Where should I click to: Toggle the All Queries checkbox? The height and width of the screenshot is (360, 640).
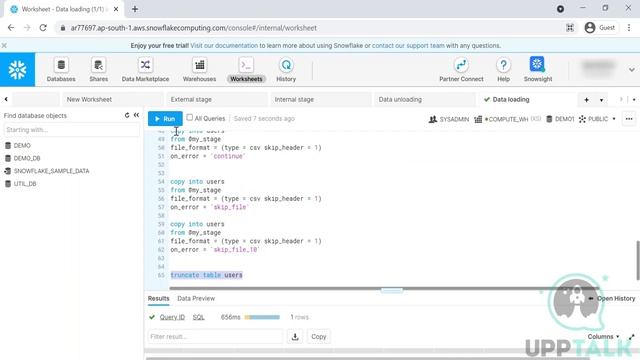pos(189,118)
